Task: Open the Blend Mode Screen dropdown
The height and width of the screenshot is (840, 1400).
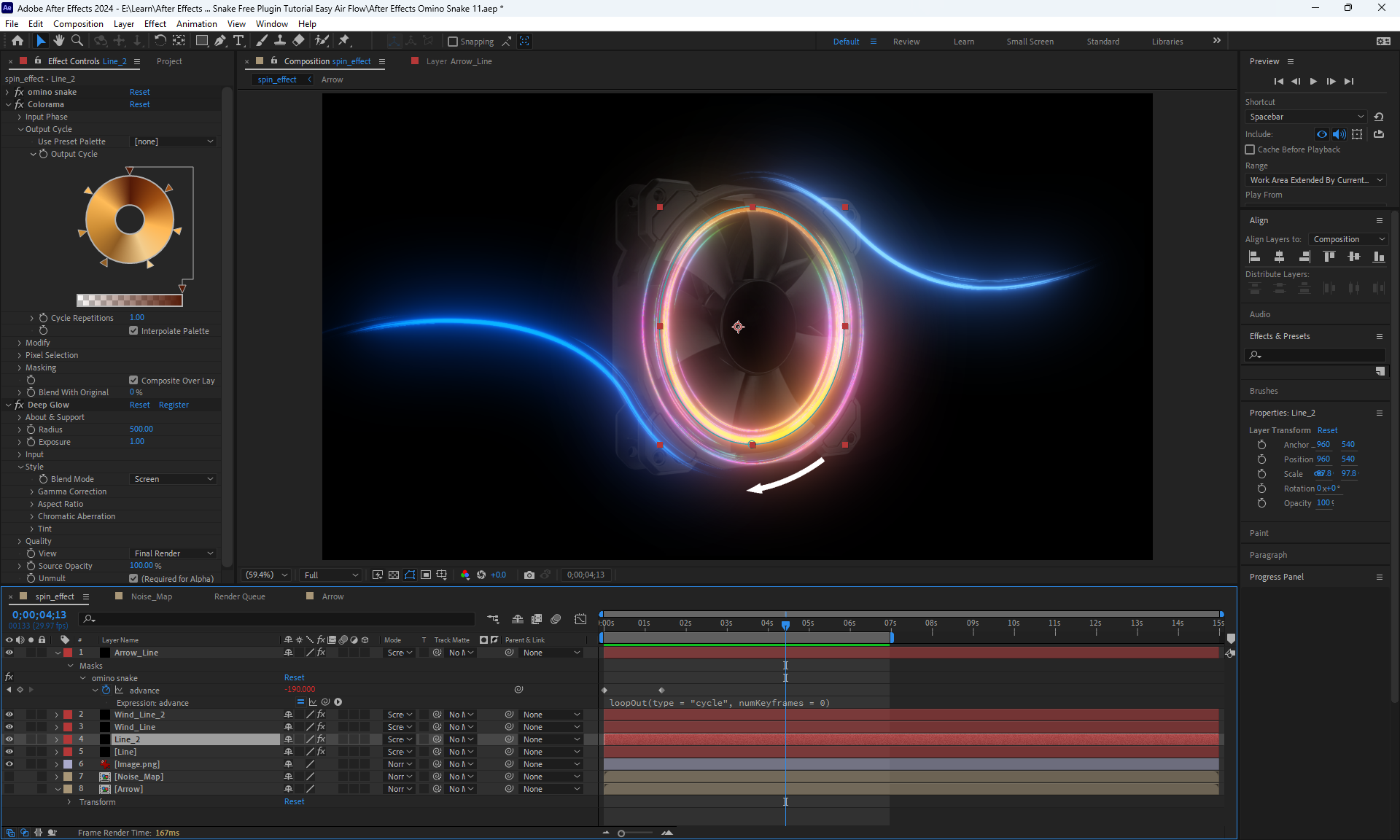Action: click(x=174, y=479)
